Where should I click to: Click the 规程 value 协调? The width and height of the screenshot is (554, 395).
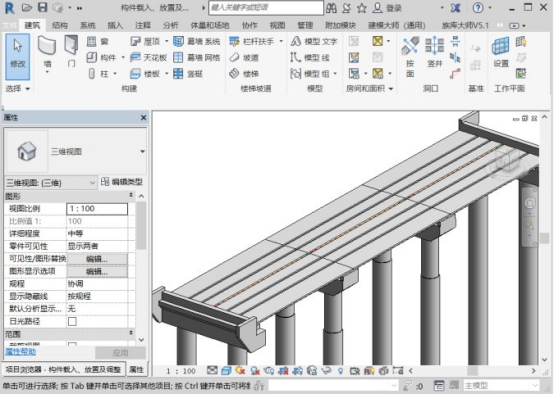(x=97, y=284)
